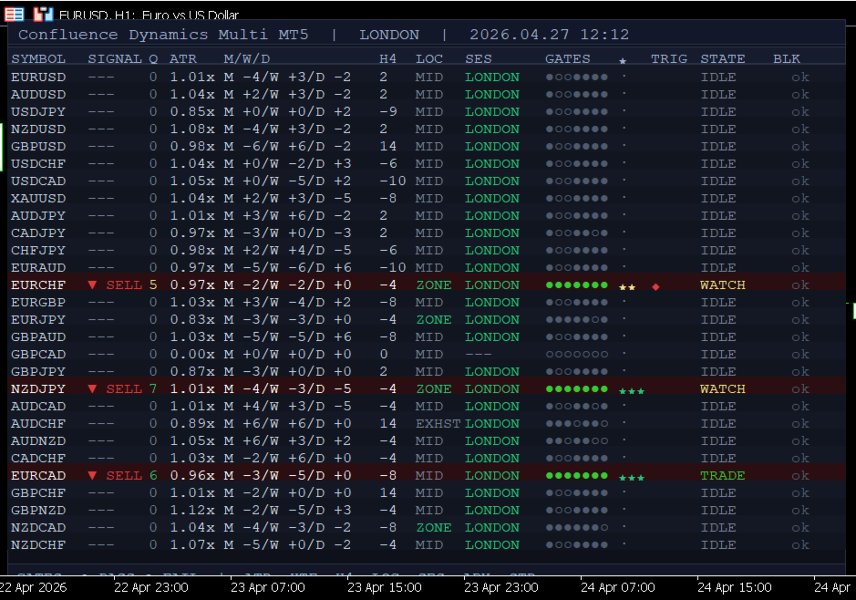This screenshot has height=600, width=856.
Task: Click green gate dots in EURCAD row
Action: 576,476
